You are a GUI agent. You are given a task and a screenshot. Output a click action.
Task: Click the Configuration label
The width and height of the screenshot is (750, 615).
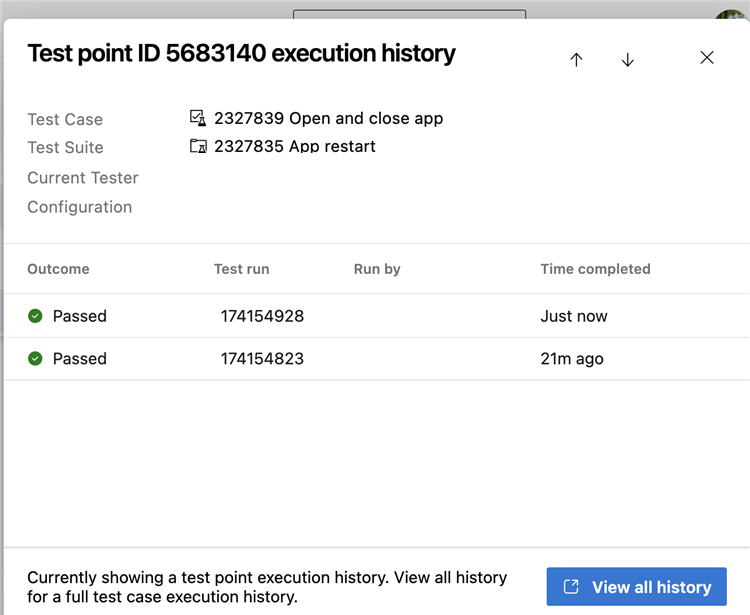[79, 207]
